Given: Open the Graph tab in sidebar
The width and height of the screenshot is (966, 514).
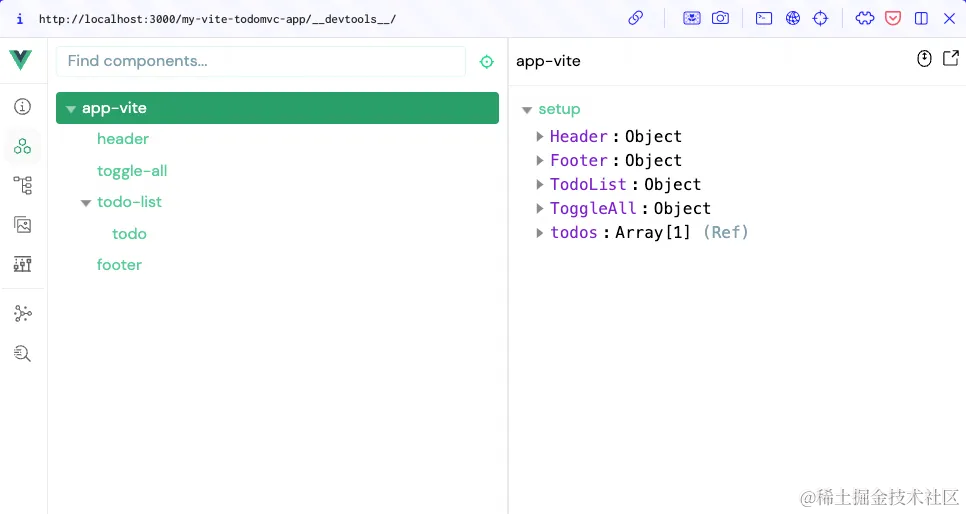Looking at the screenshot, I should [x=22, y=314].
